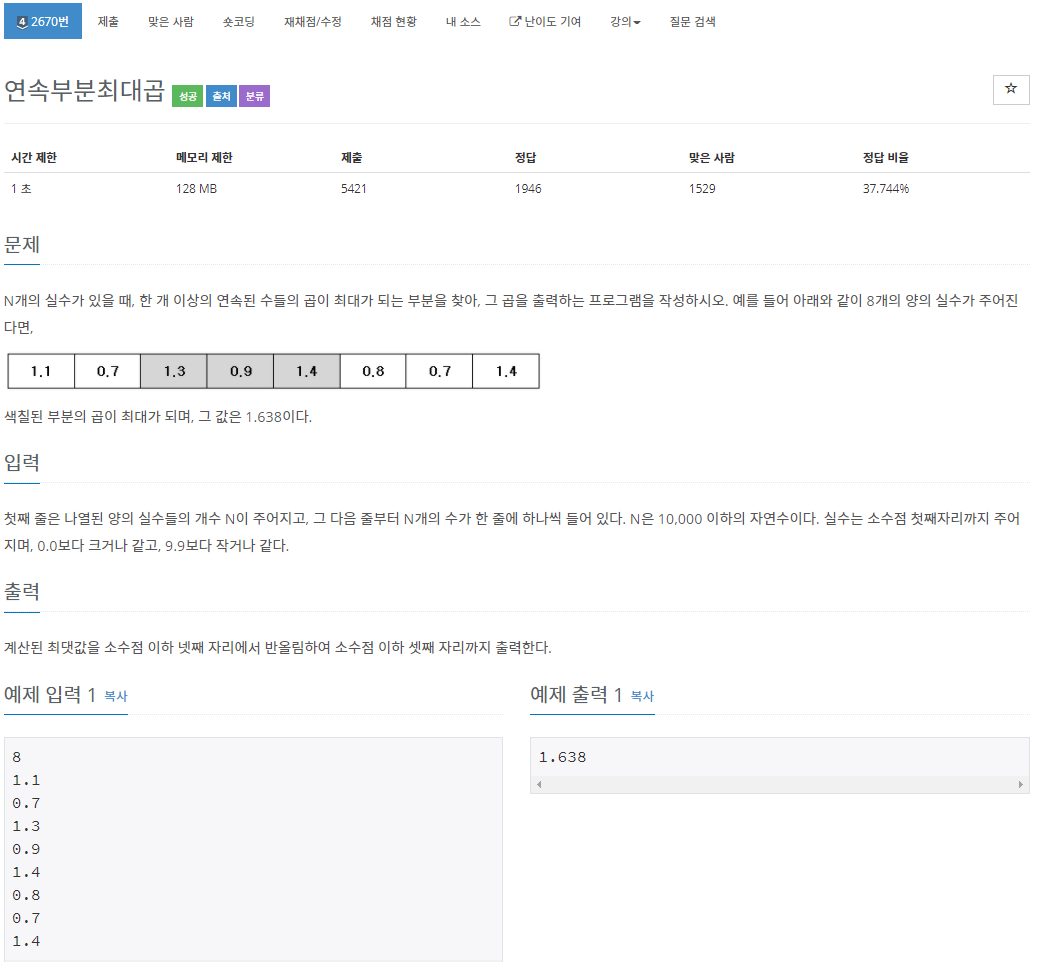The height and width of the screenshot is (964, 1042).
Task: Click the green 성공 label
Action: [187, 96]
